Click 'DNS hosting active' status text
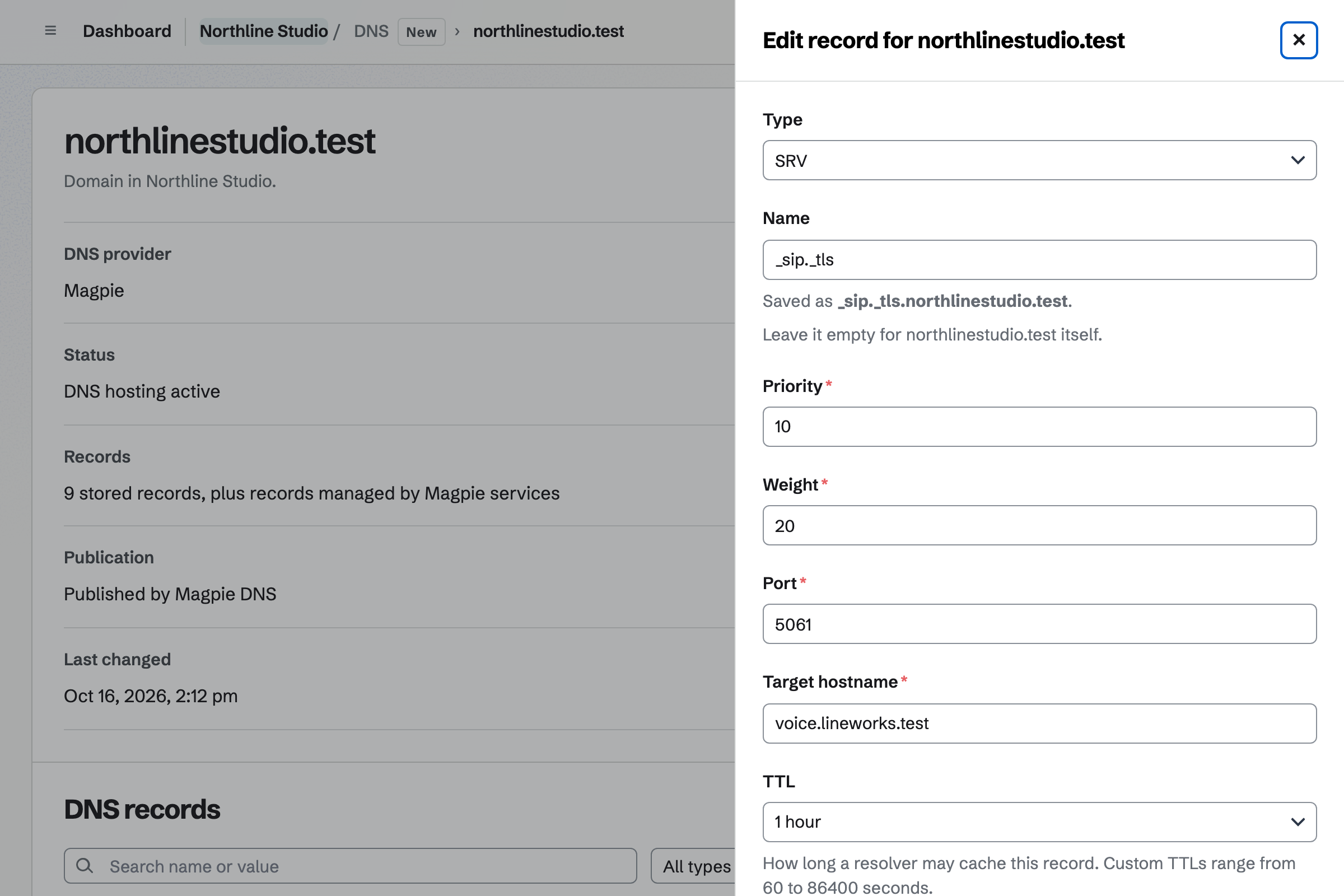Image resolution: width=1344 pixels, height=896 pixels. point(142,391)
